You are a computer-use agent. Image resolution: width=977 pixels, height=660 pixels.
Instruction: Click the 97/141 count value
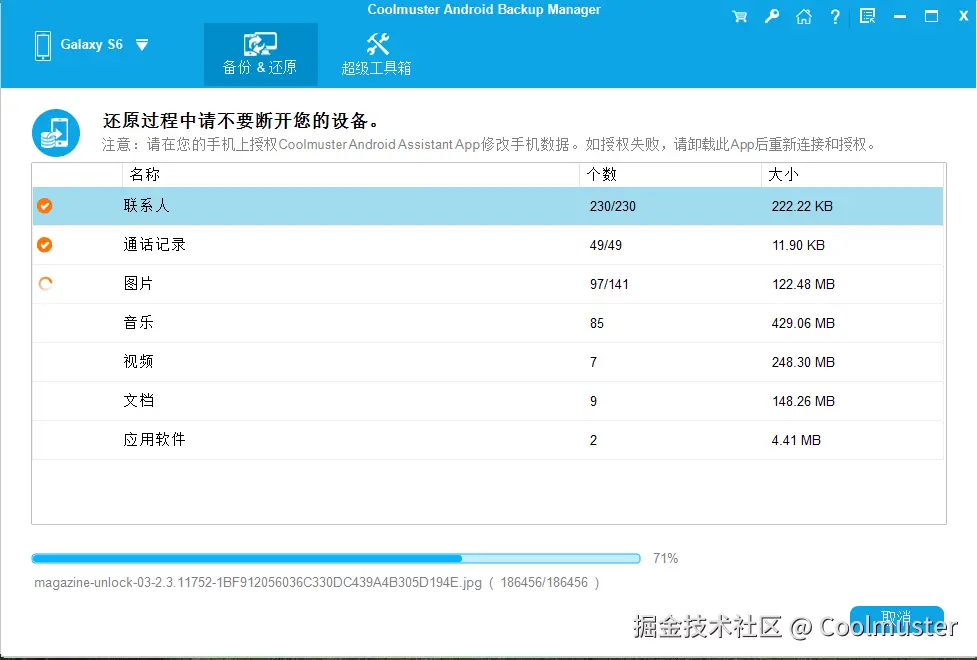[609, 284]
